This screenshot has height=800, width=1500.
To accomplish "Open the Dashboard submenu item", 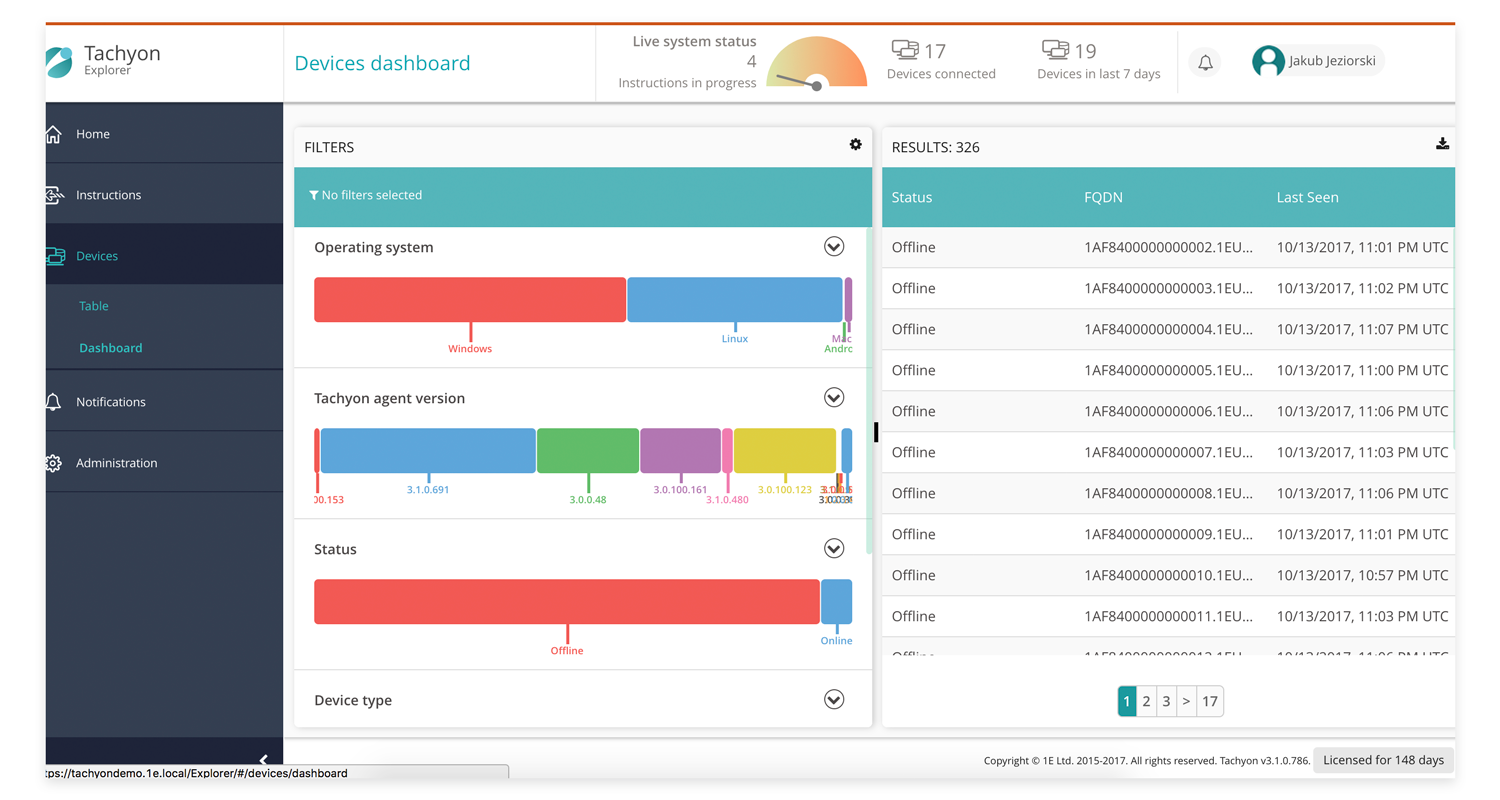I will pos(111,348).
